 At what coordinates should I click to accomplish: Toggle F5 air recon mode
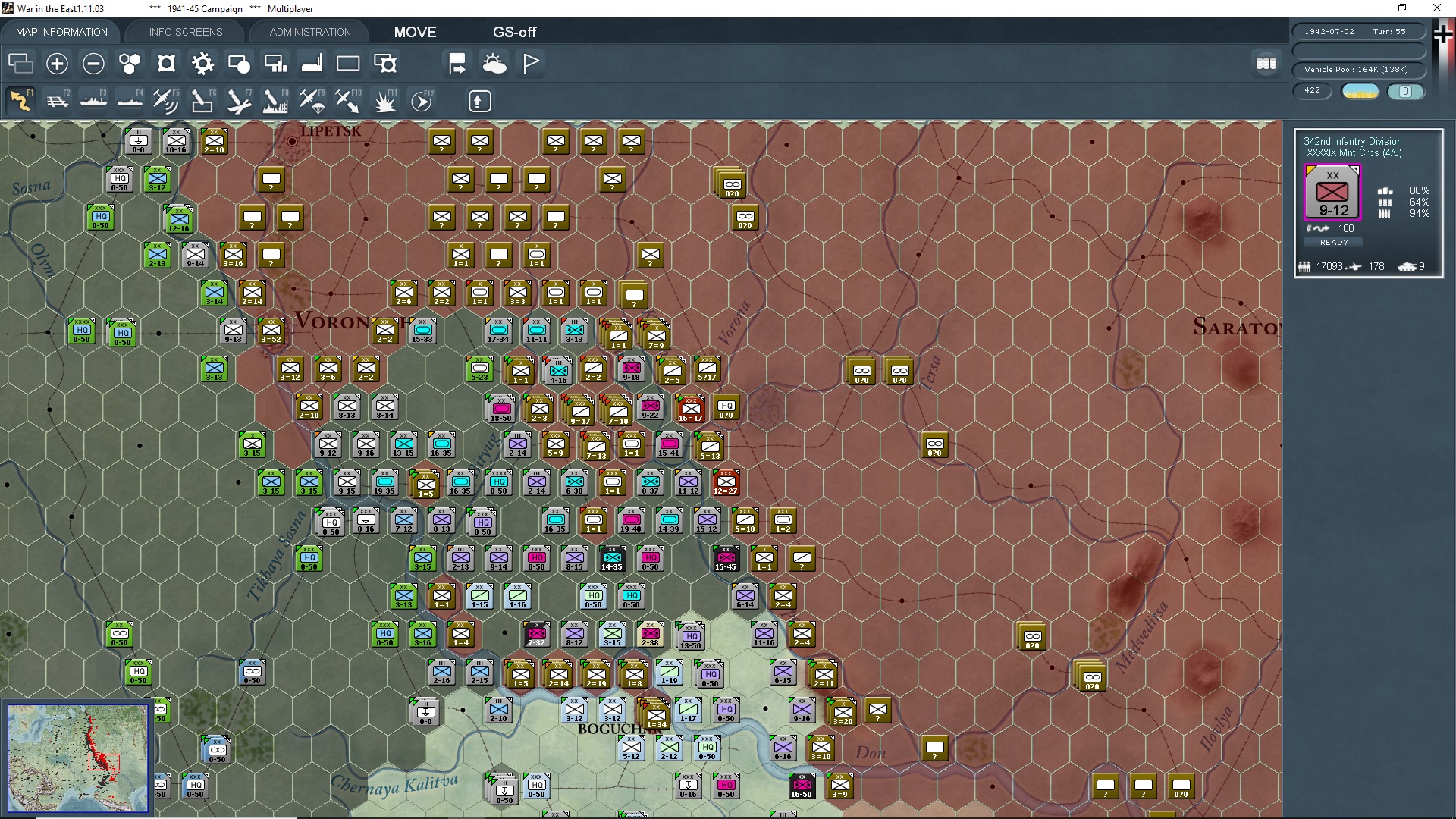[x=166, y=101]
